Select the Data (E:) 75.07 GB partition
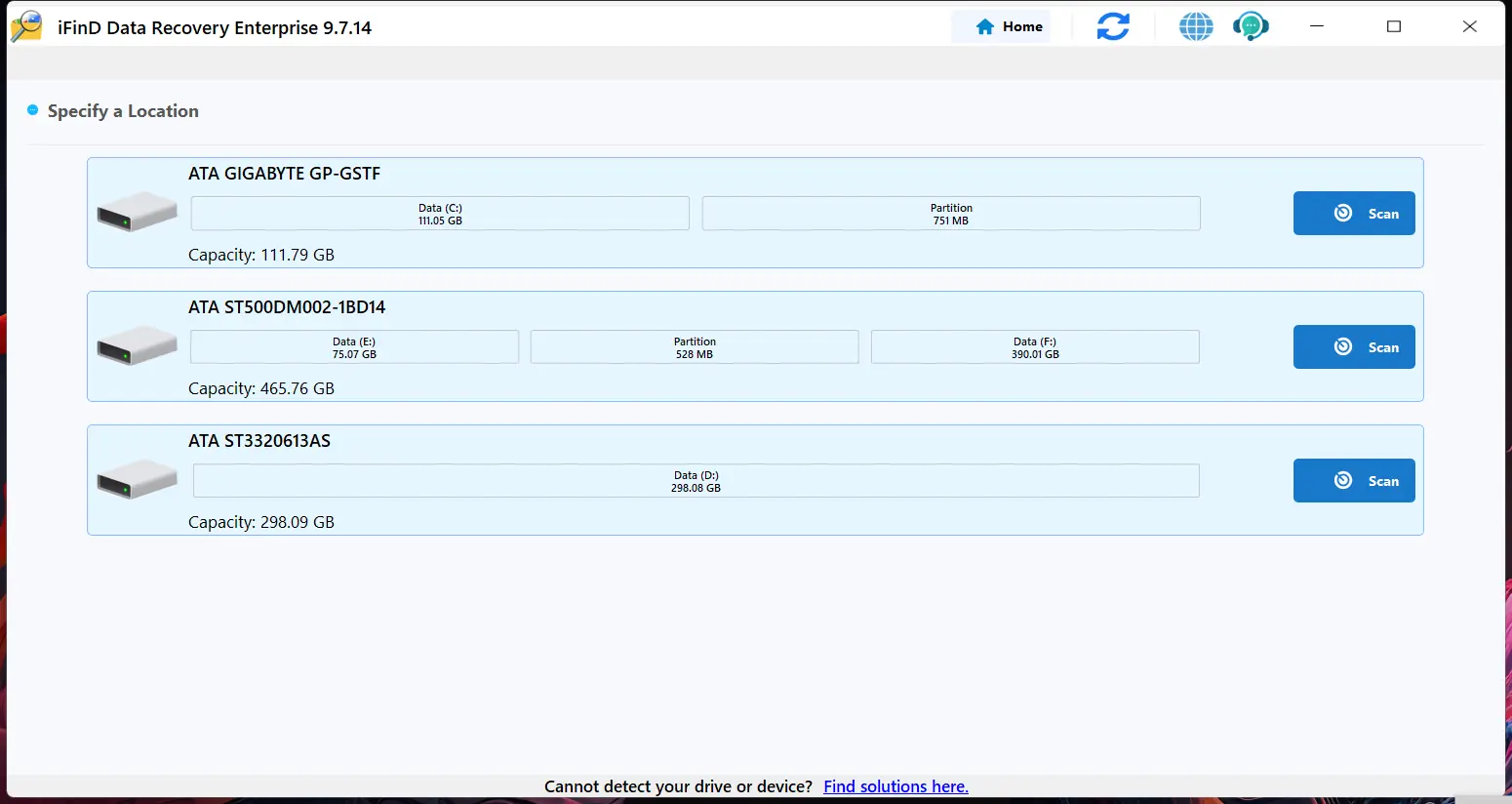 (x=354, y=347)
